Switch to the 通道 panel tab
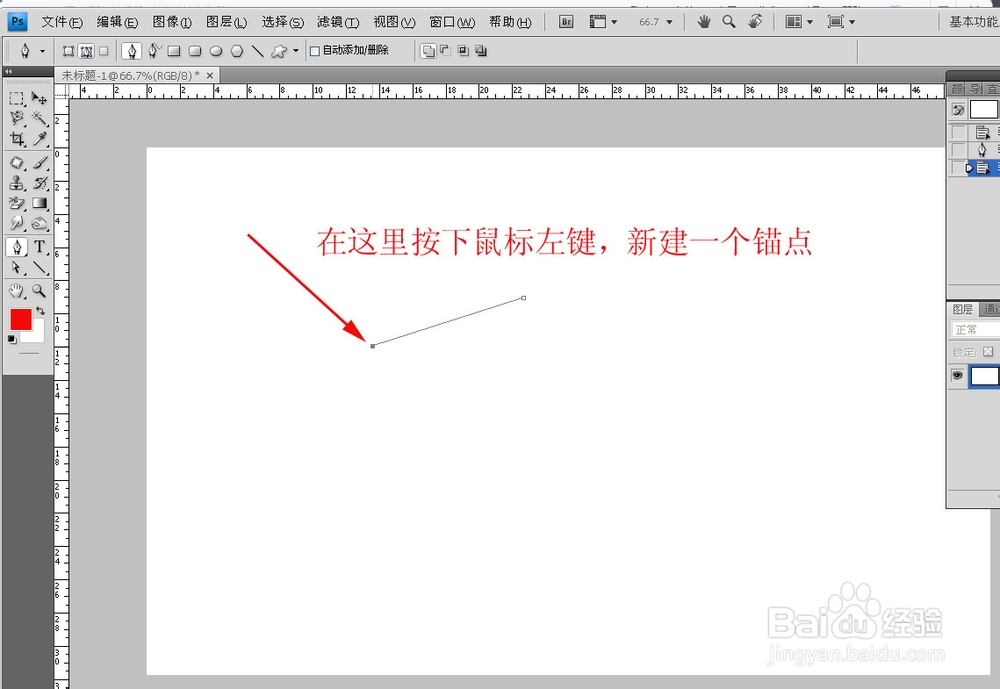Screen dimensions: 1000x689 990,308
